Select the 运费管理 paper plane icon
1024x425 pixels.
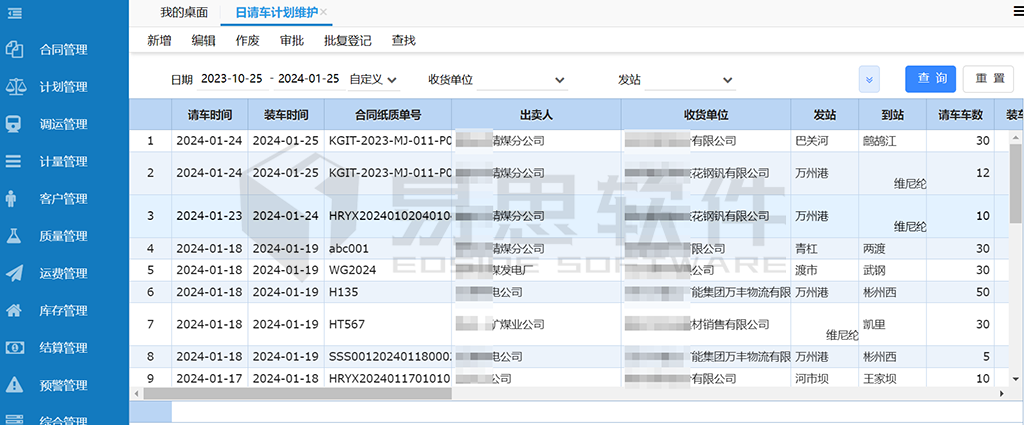[15, 273]
